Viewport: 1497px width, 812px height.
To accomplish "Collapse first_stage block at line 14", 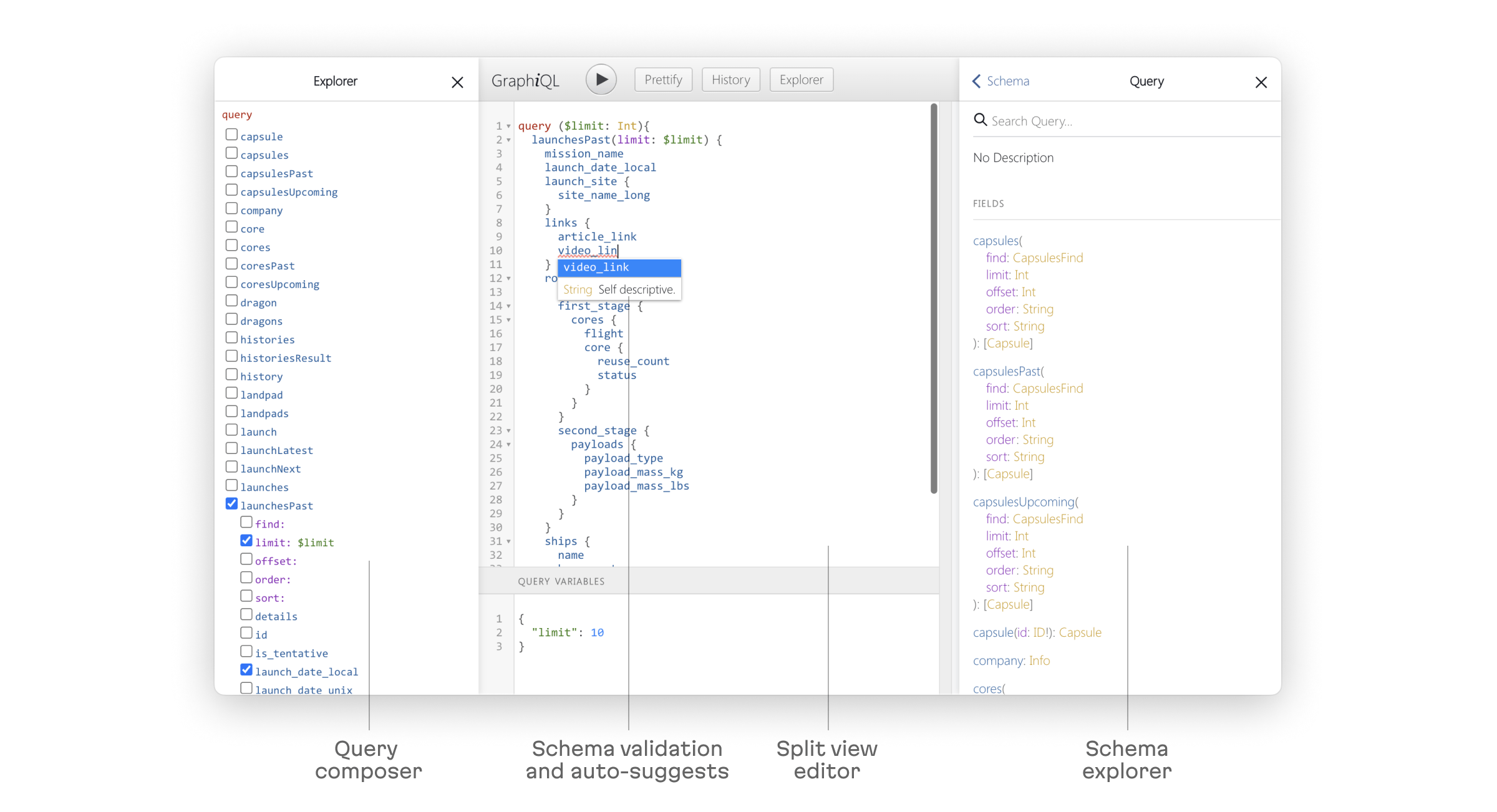I will 509,306.
